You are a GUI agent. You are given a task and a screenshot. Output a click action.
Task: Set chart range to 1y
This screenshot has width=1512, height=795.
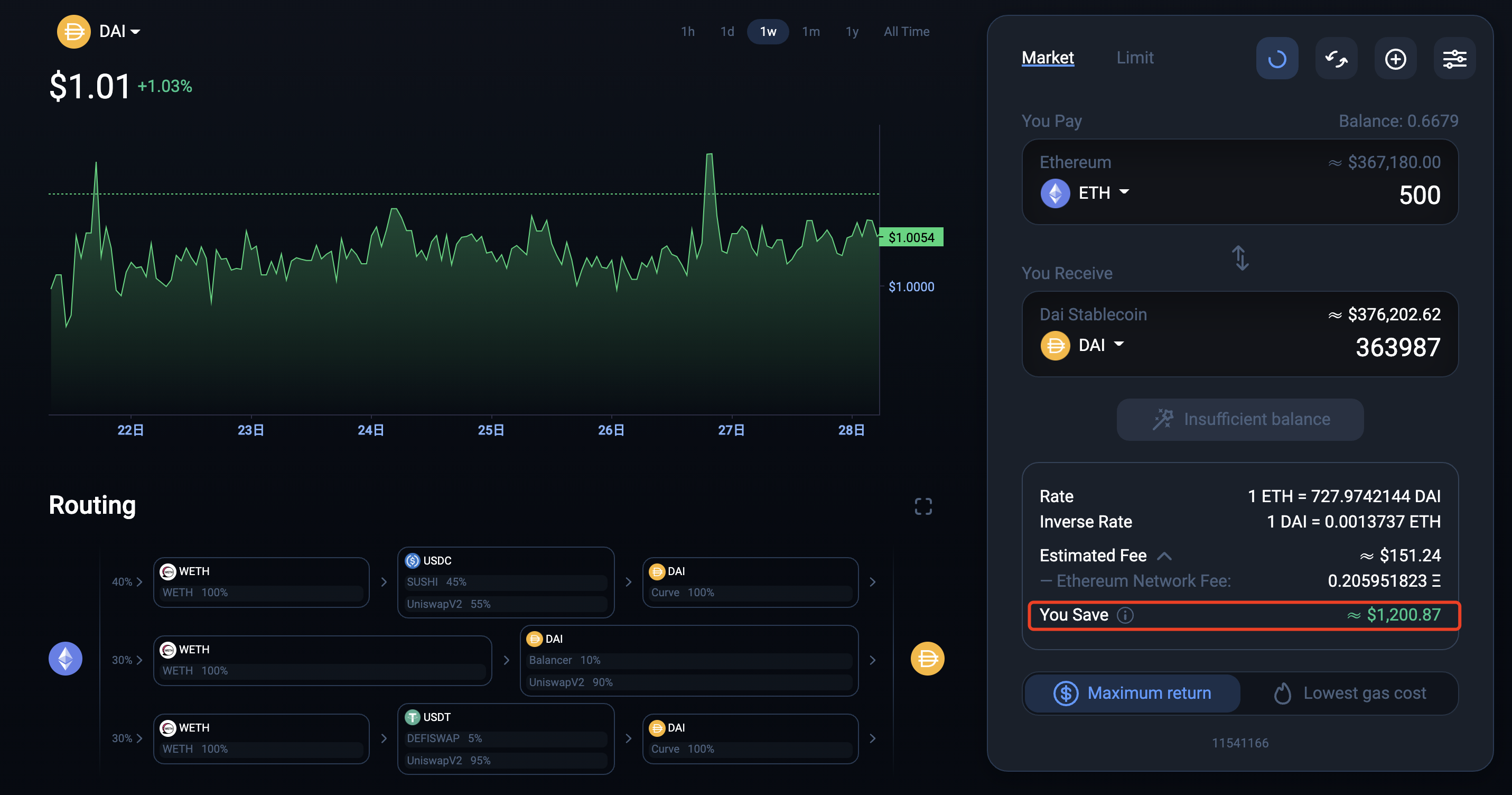point(852,32)
